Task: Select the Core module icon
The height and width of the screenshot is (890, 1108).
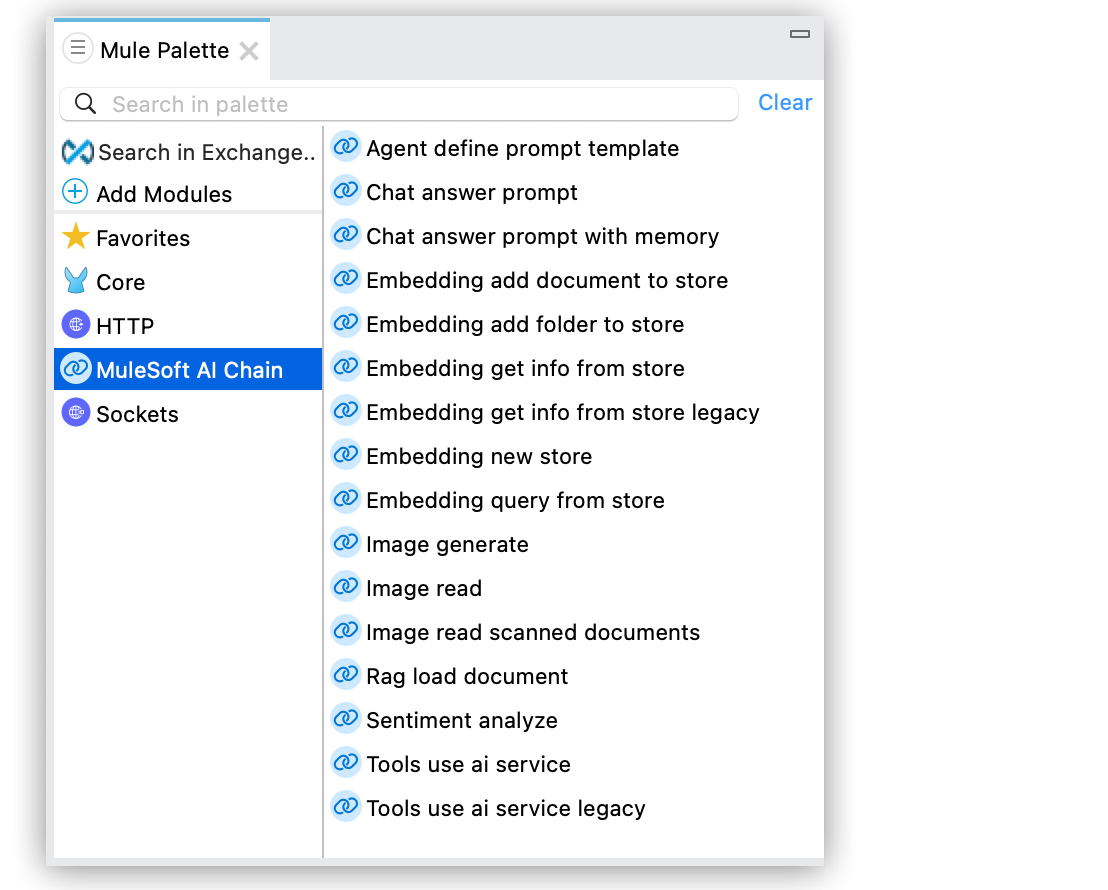Action: click(75, 281)
